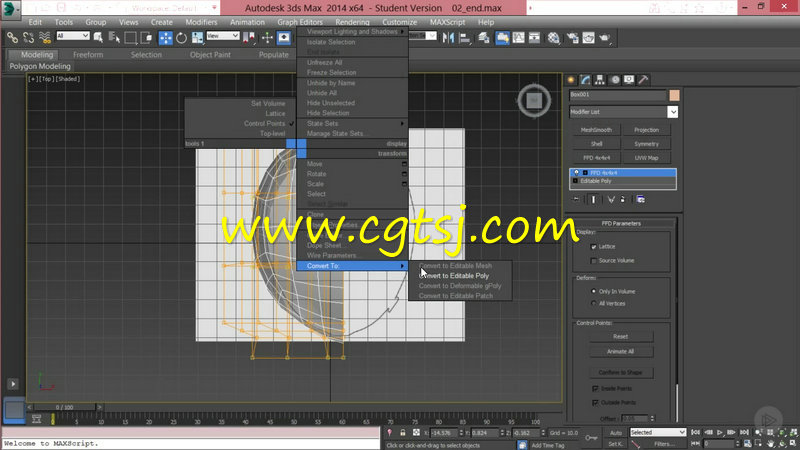Expand FFD 4x4x4 sub-object tree in stack
This screenshot has width=800, height=450.
[585, 172]
